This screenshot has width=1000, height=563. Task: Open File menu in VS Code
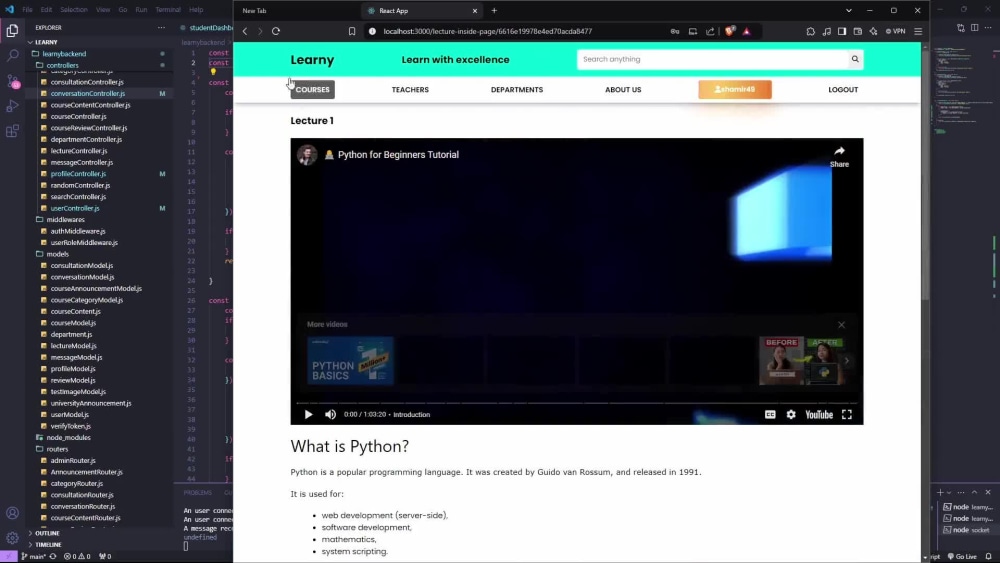(x=27, y=10)
